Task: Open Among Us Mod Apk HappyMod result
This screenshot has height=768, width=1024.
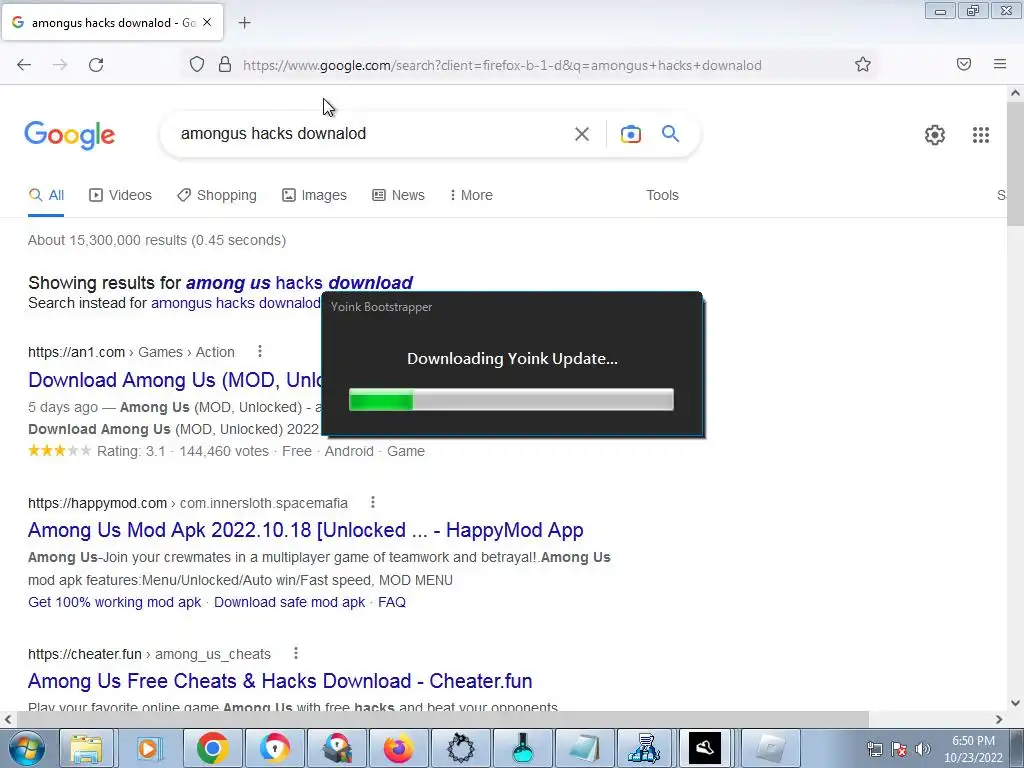Action: [x=306, y=530]
